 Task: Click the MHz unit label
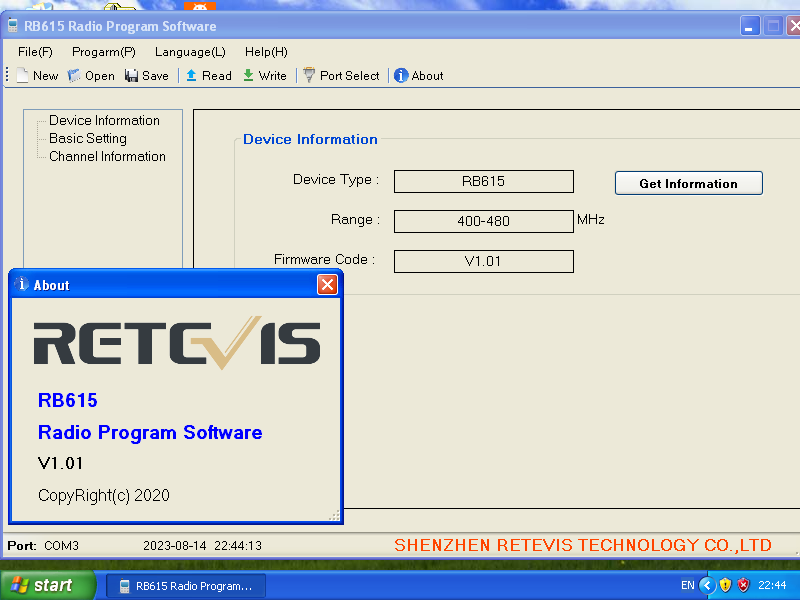pyautogui.click(x=590, y=219)
